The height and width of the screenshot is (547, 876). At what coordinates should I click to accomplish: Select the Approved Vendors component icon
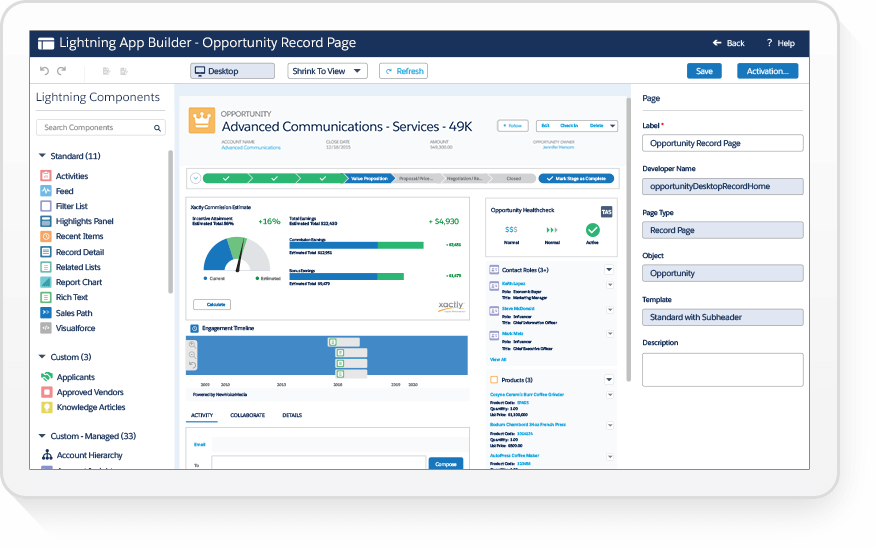pyautogui.click(x=47, y=392)
